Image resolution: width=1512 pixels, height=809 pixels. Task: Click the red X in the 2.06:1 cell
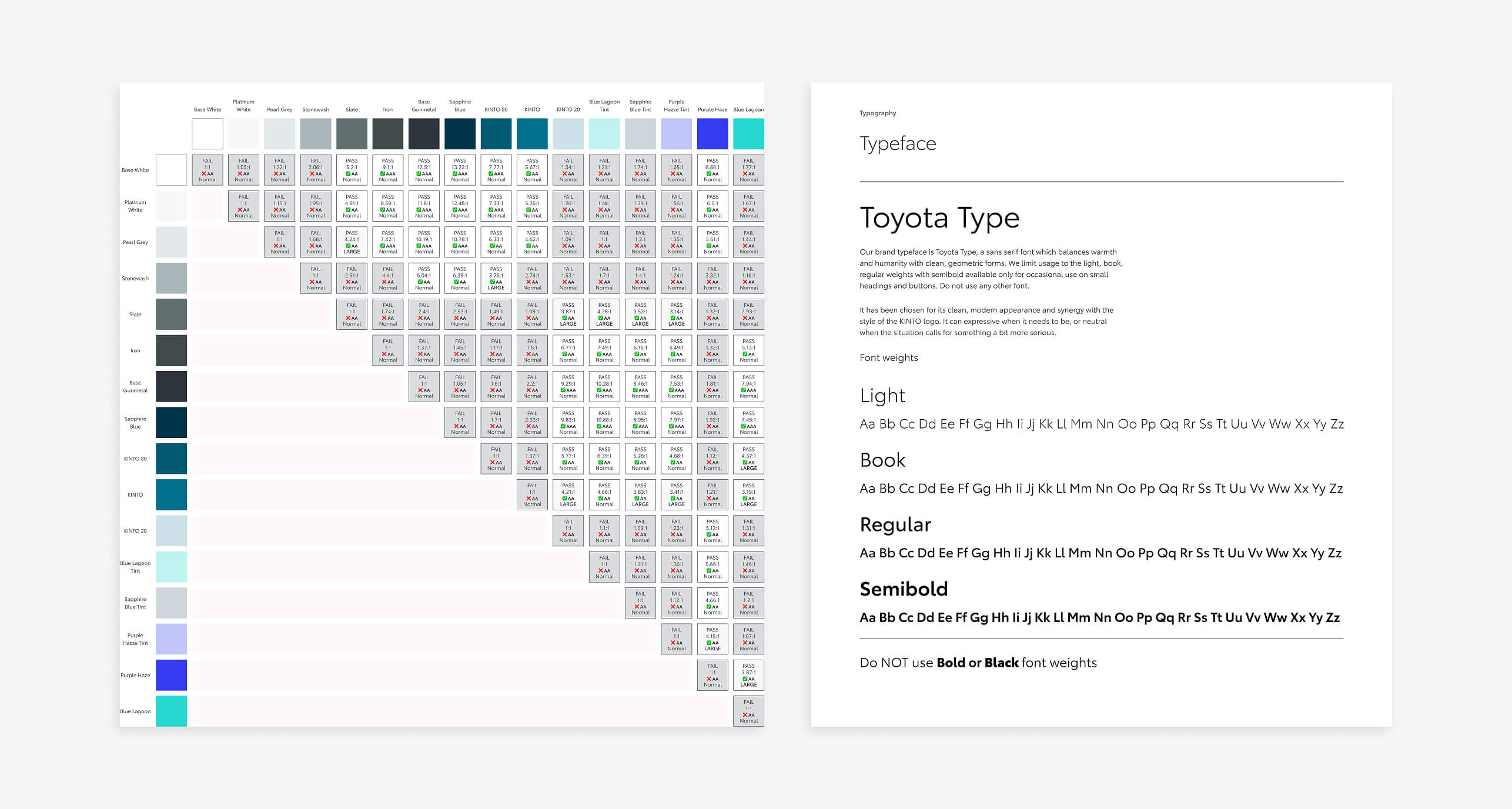point(312,174)
